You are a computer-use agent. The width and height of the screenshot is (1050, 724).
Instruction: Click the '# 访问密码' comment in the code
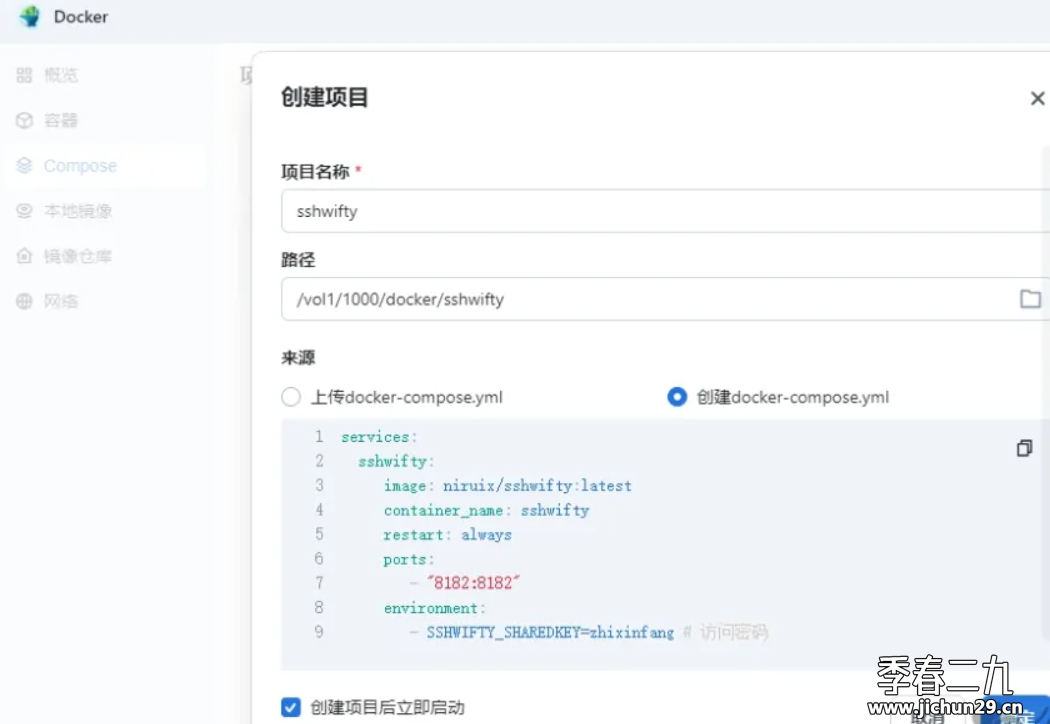click(x=725, y=632)
